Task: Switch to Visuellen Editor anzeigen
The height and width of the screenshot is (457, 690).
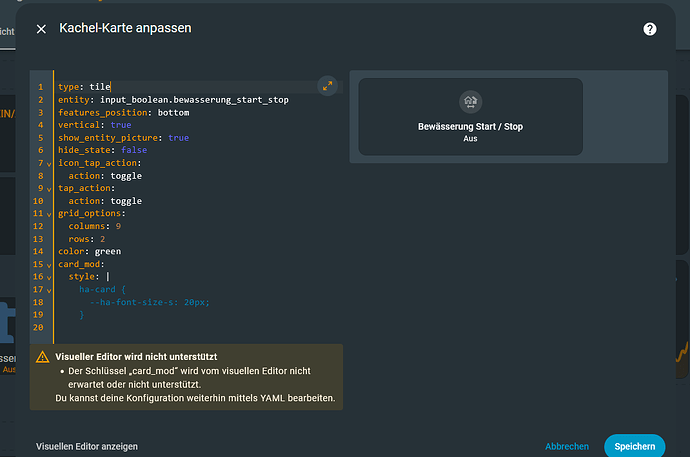Action: click(86, 446)
